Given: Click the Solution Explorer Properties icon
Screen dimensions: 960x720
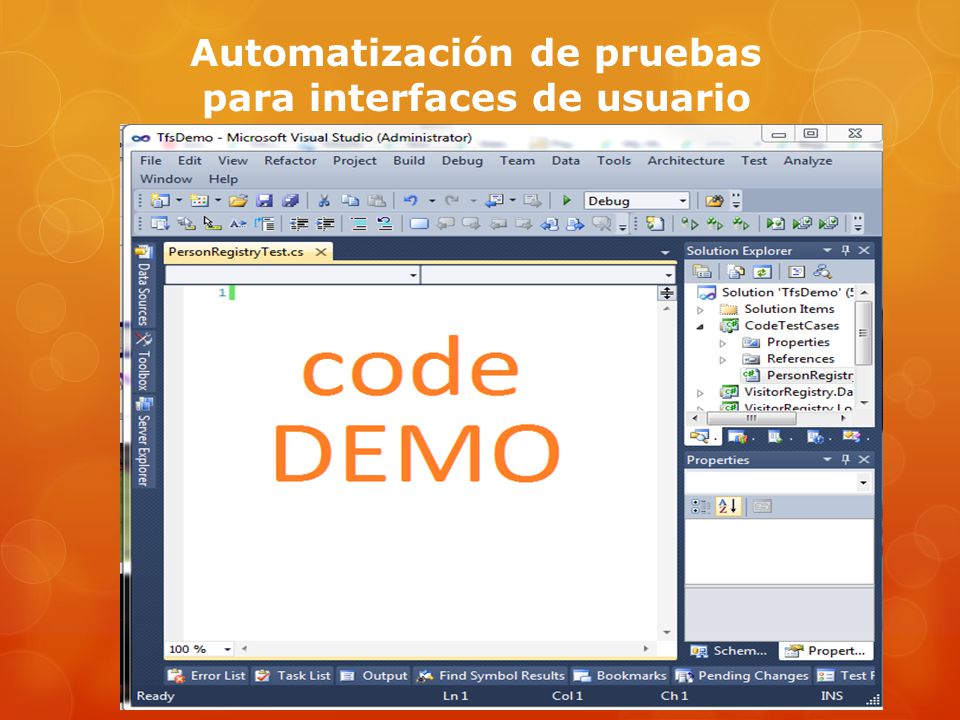Looking at the screenshot, I should pos(702,272).
